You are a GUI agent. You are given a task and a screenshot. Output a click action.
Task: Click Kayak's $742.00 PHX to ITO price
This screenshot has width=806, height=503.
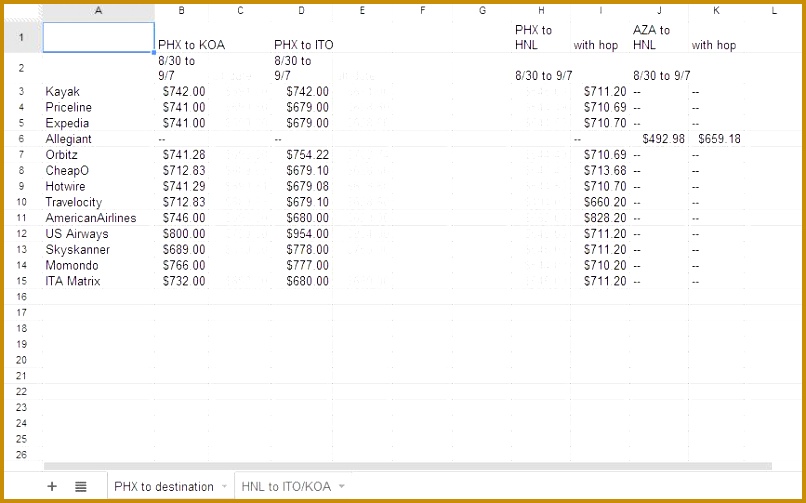307,91
